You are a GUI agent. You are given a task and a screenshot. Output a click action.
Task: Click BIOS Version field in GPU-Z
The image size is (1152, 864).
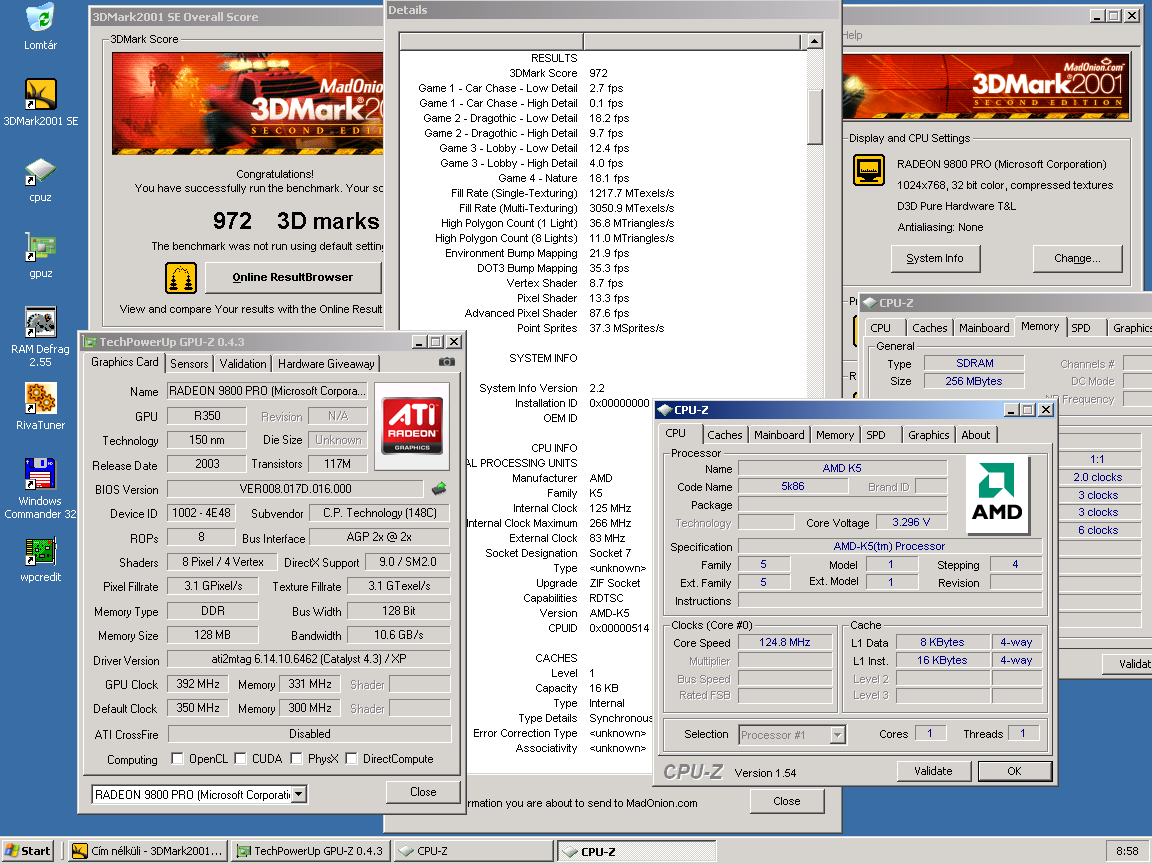(x=295, y=489)
